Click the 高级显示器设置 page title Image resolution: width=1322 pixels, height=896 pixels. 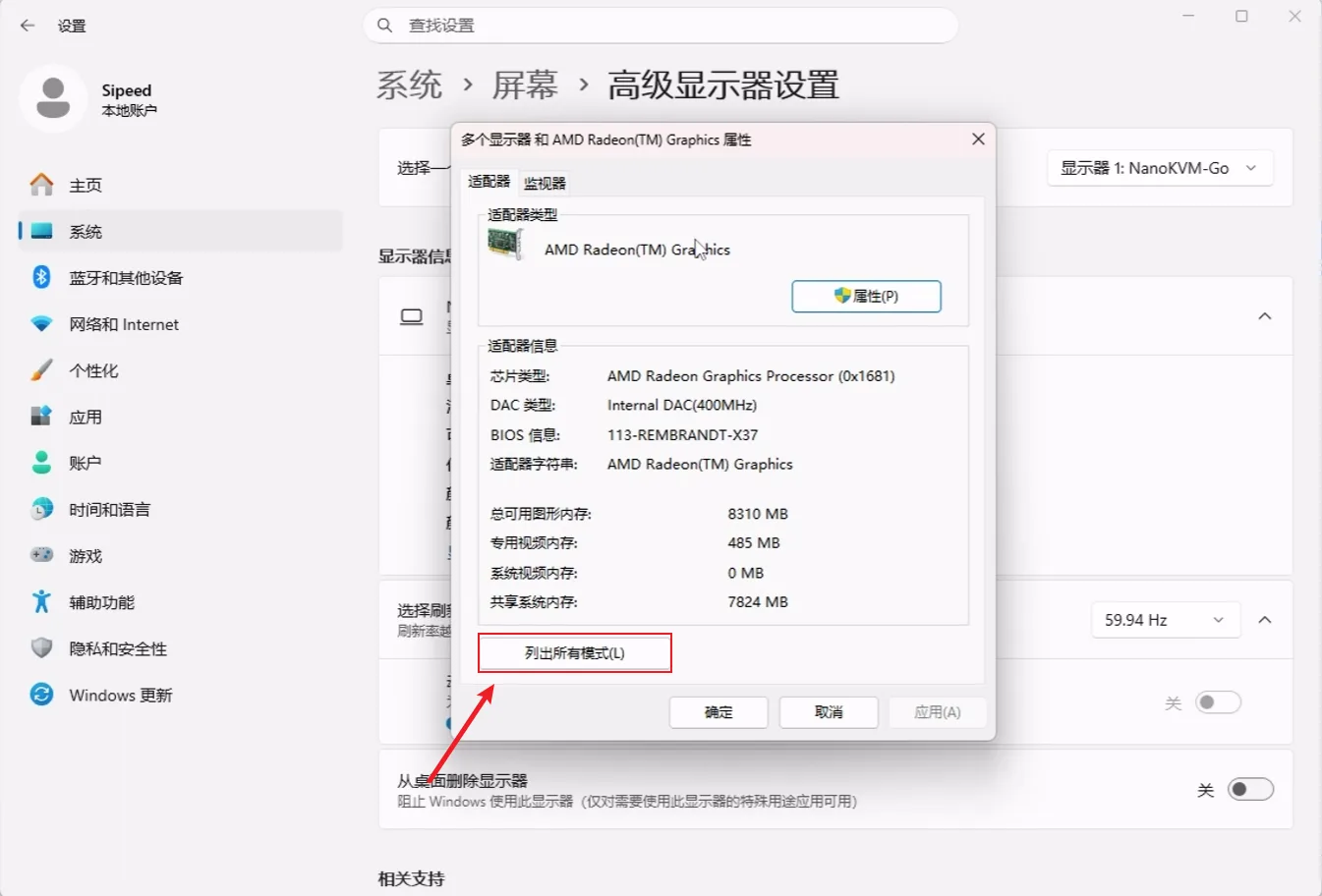click(723, 85)
